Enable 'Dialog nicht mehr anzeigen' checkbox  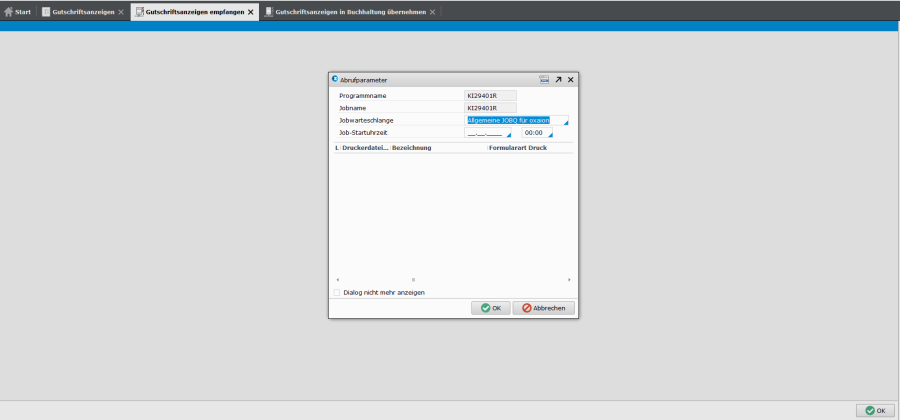coord(336,293)
